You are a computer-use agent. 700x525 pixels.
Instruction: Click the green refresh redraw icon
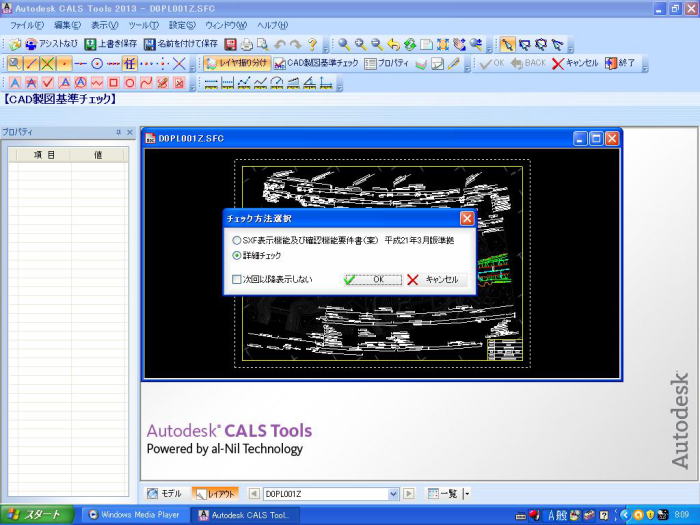(x=410, y=44)
